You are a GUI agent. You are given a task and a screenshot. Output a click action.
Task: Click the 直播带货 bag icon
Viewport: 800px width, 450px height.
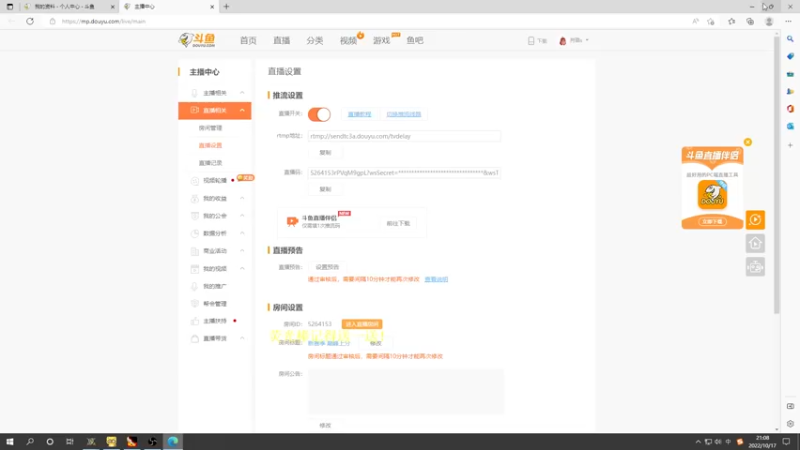[194, 338]
